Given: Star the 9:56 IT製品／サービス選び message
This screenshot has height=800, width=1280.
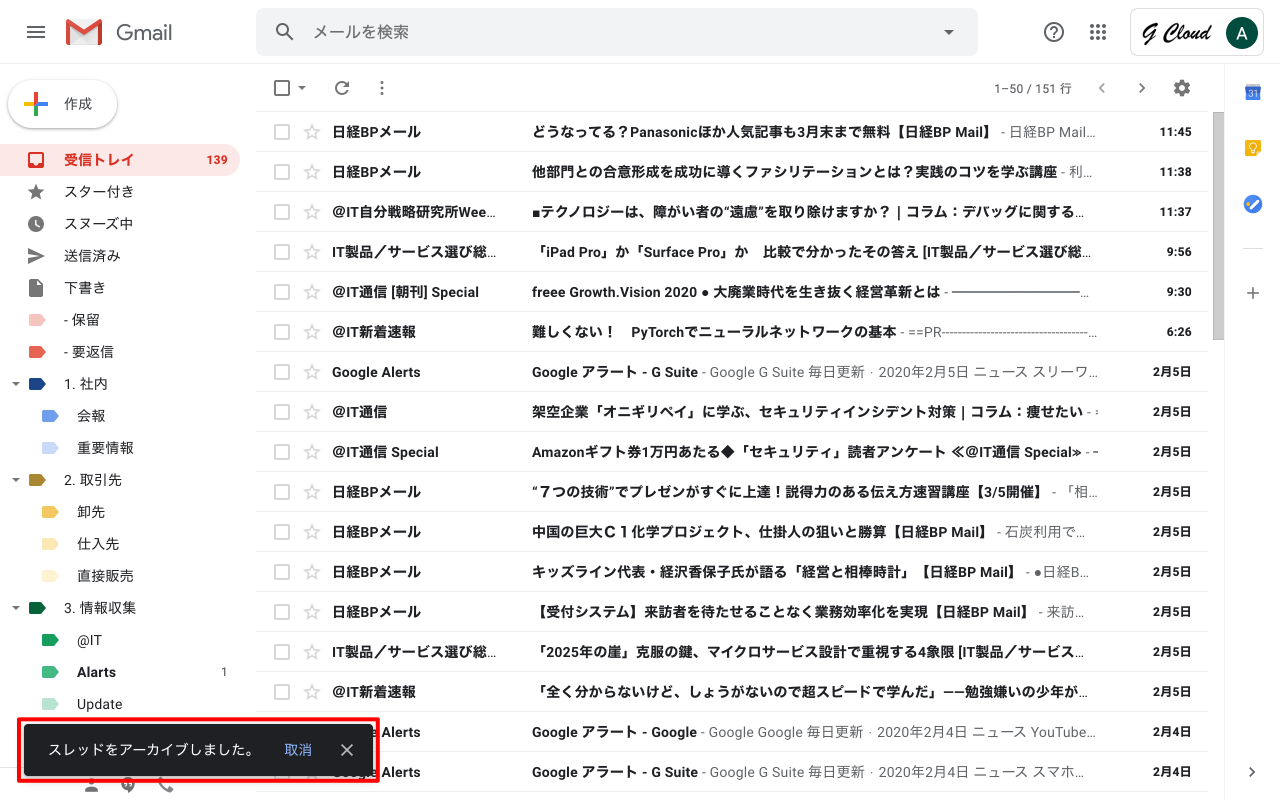Looking at the screenshot, I should (312, 252).
